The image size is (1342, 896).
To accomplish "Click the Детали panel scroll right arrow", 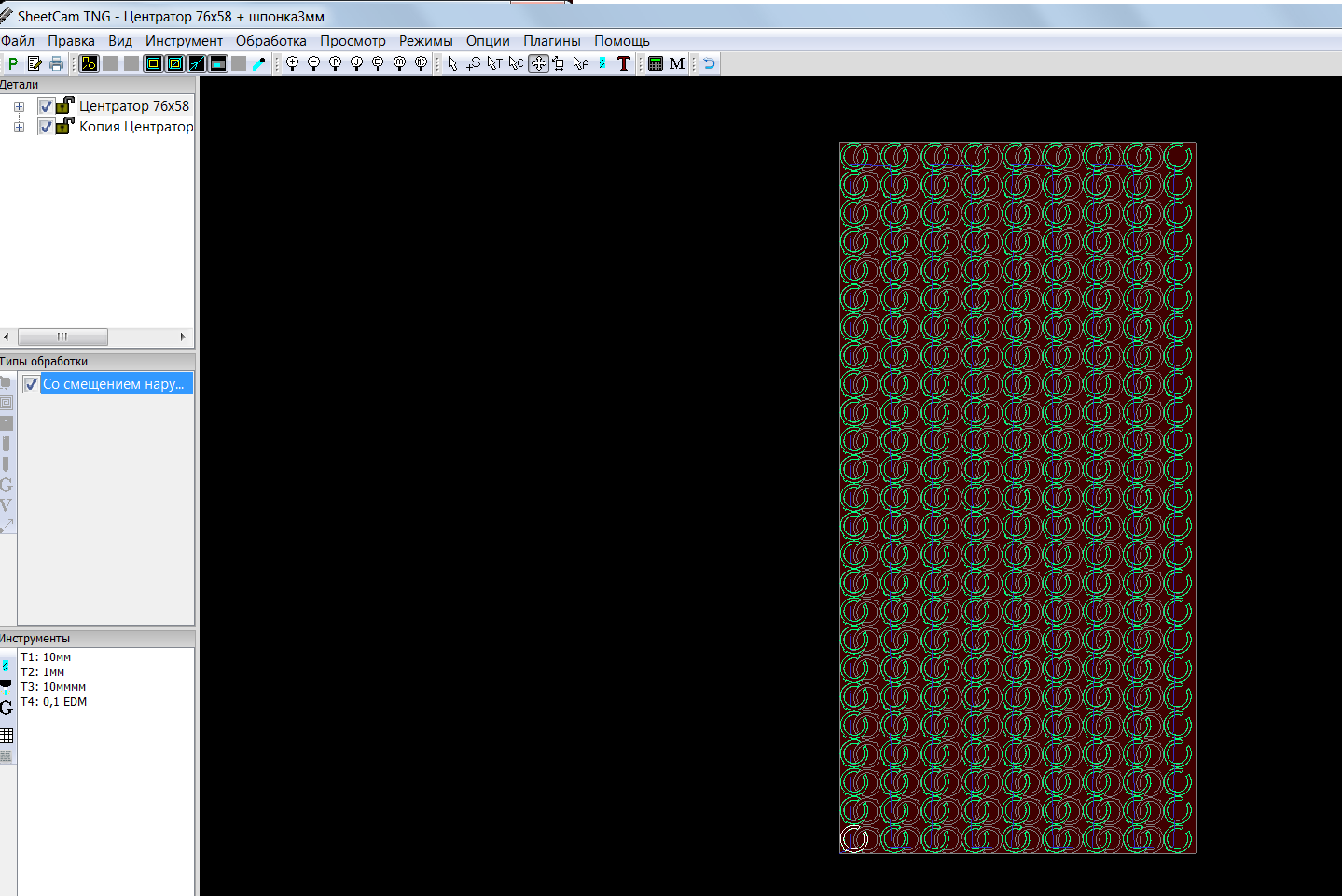I will (x=183, y=337).
